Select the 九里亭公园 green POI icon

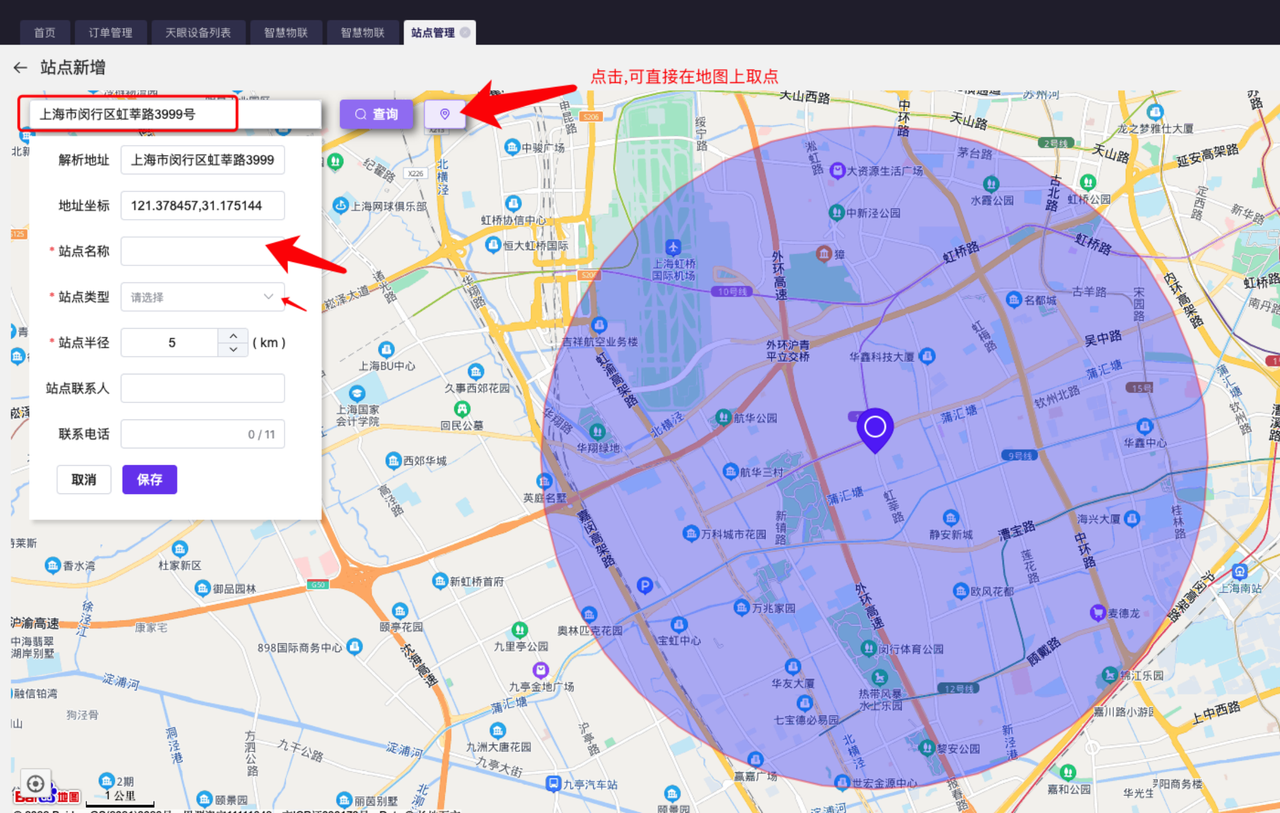[518, 629]
